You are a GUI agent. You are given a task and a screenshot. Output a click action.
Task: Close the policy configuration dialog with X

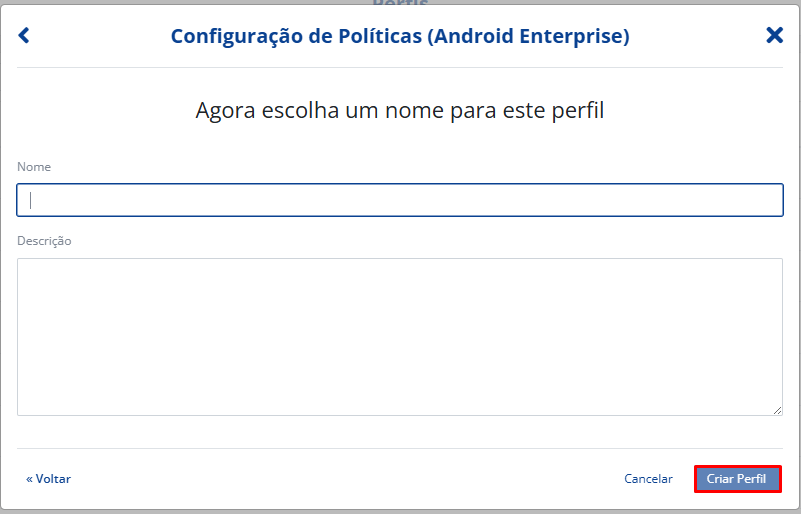coord(774,35)
